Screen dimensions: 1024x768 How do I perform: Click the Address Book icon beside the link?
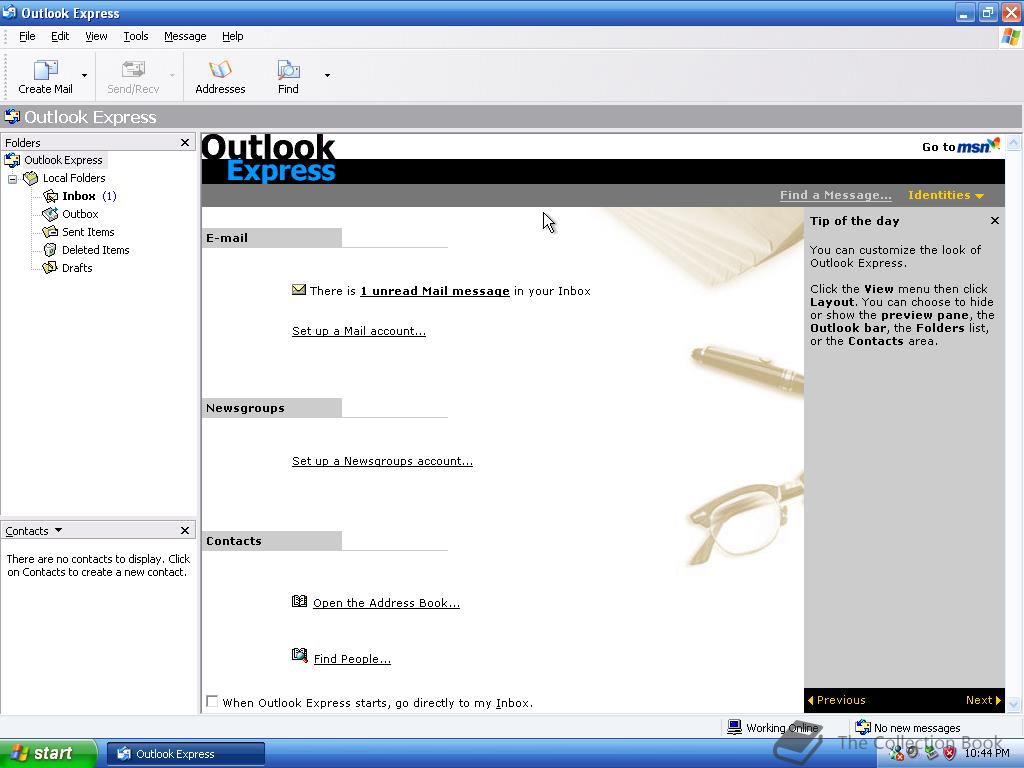click(x=299, y=601)
